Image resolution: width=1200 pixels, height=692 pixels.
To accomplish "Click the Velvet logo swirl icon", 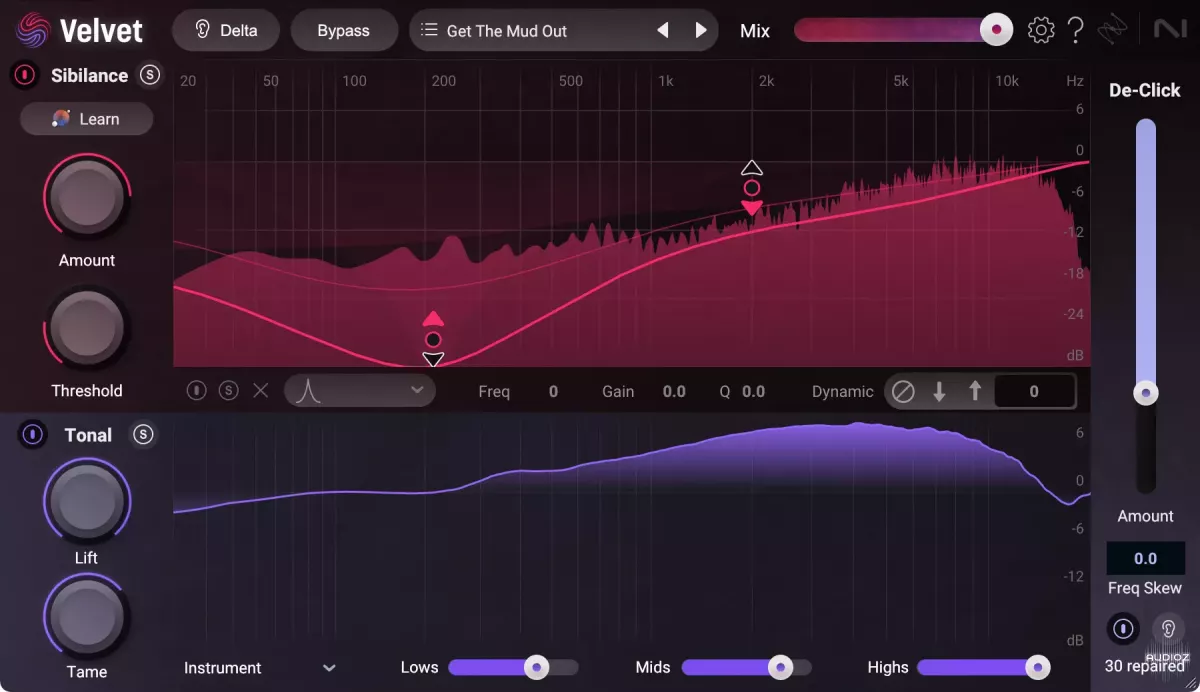I will pyautogui.click(x=33, y=30).
